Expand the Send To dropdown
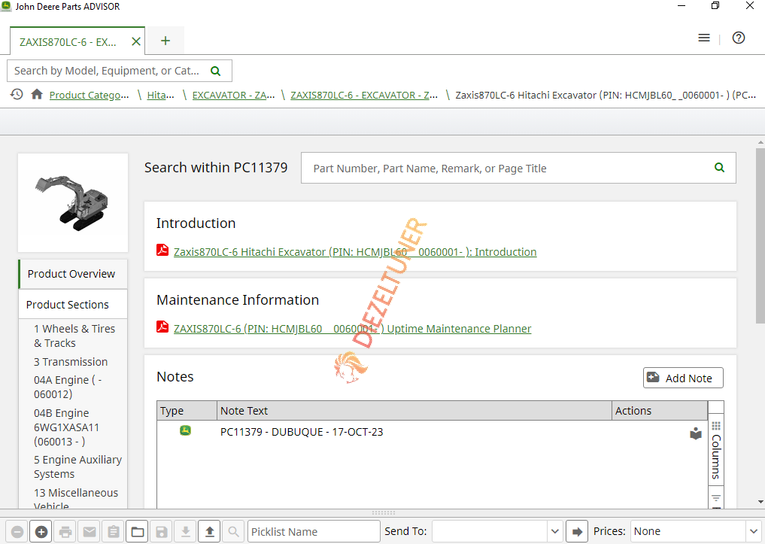This screenshot has width=765, height=544. pos(554,531)
